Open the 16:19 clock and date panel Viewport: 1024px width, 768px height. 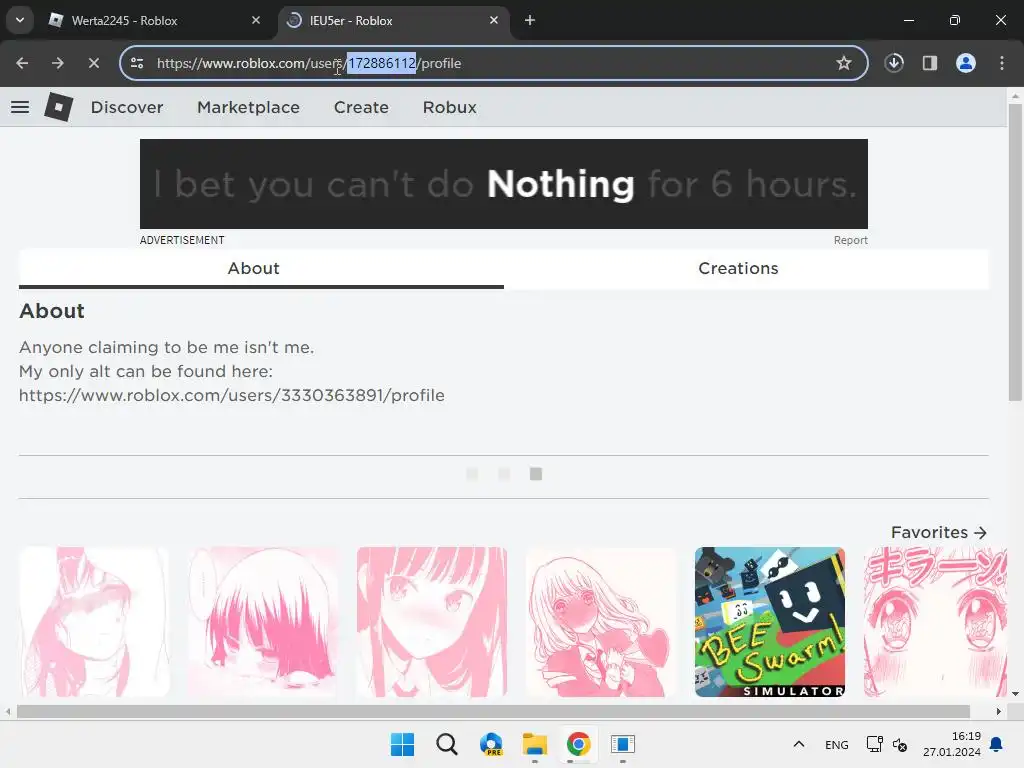(952, 744)
